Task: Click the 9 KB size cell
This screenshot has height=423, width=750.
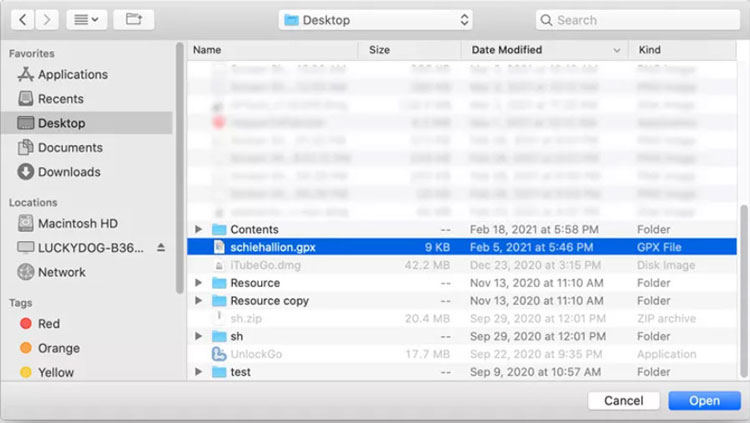Action: coord(437,247)
